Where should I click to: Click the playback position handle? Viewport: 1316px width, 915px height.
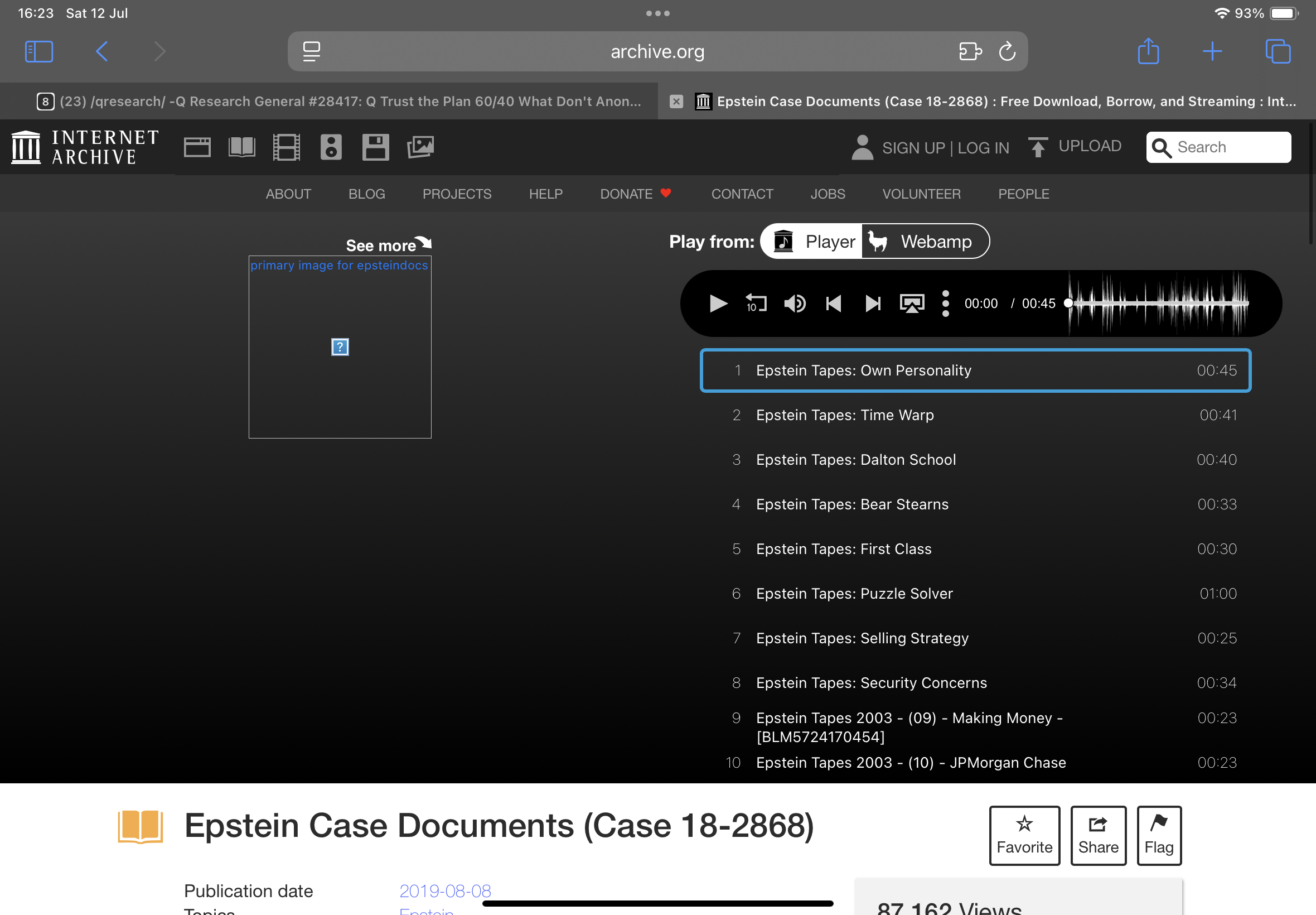1068,304
